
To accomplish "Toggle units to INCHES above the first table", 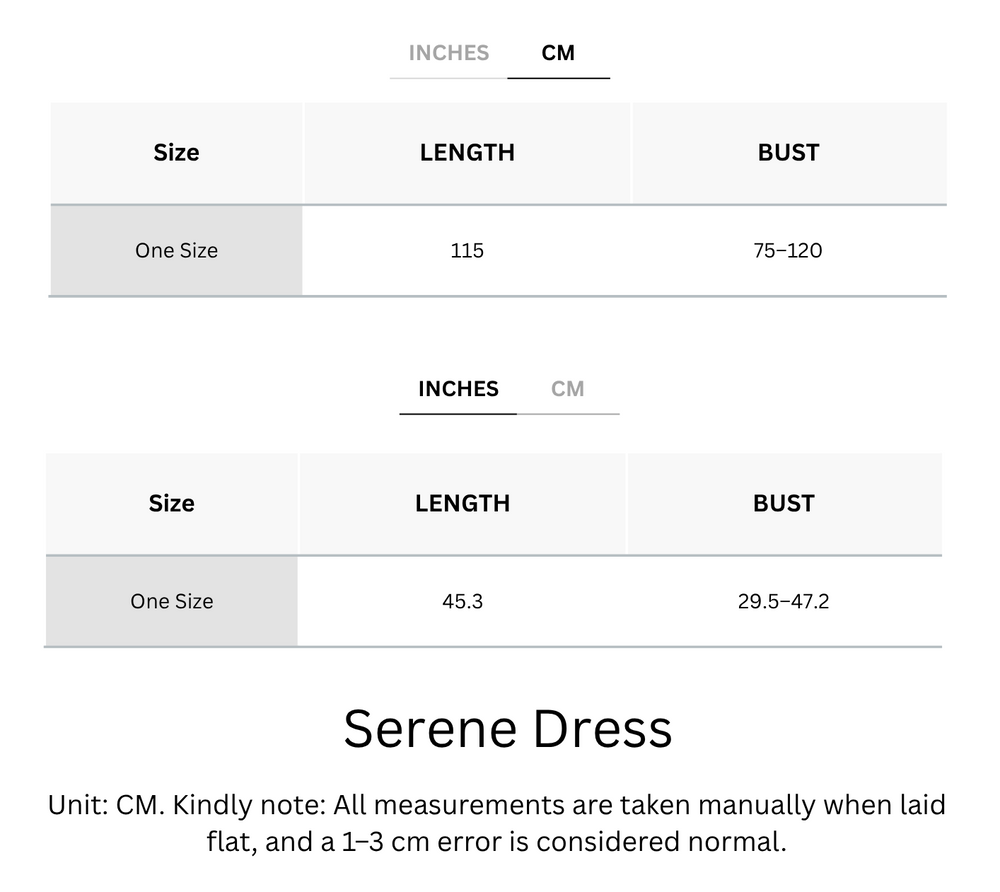I will (x=447, y=53).
